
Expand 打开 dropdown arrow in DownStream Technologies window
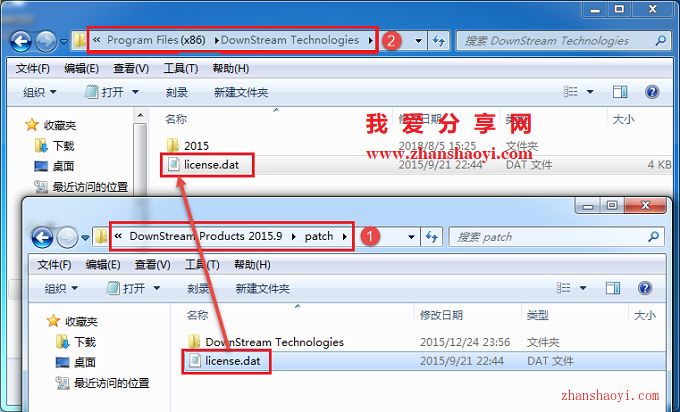tap(135, 92)
